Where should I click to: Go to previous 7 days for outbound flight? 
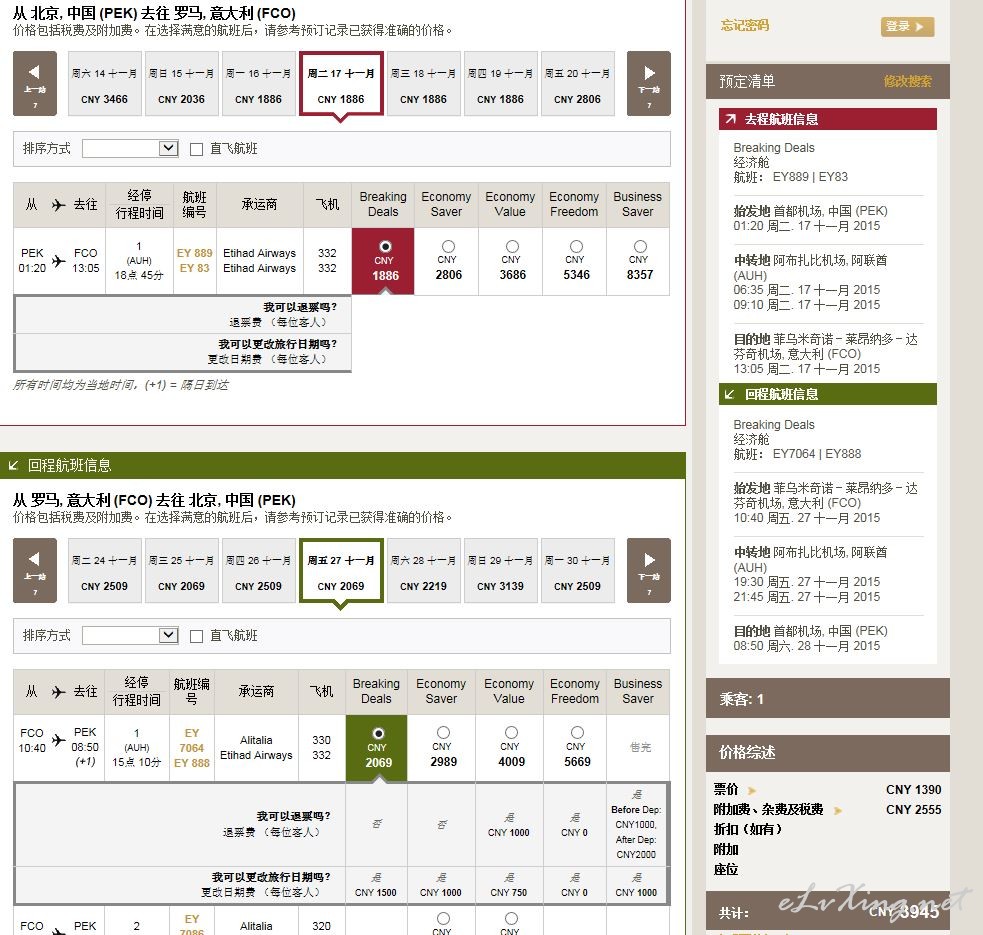(x=35, y=83)
